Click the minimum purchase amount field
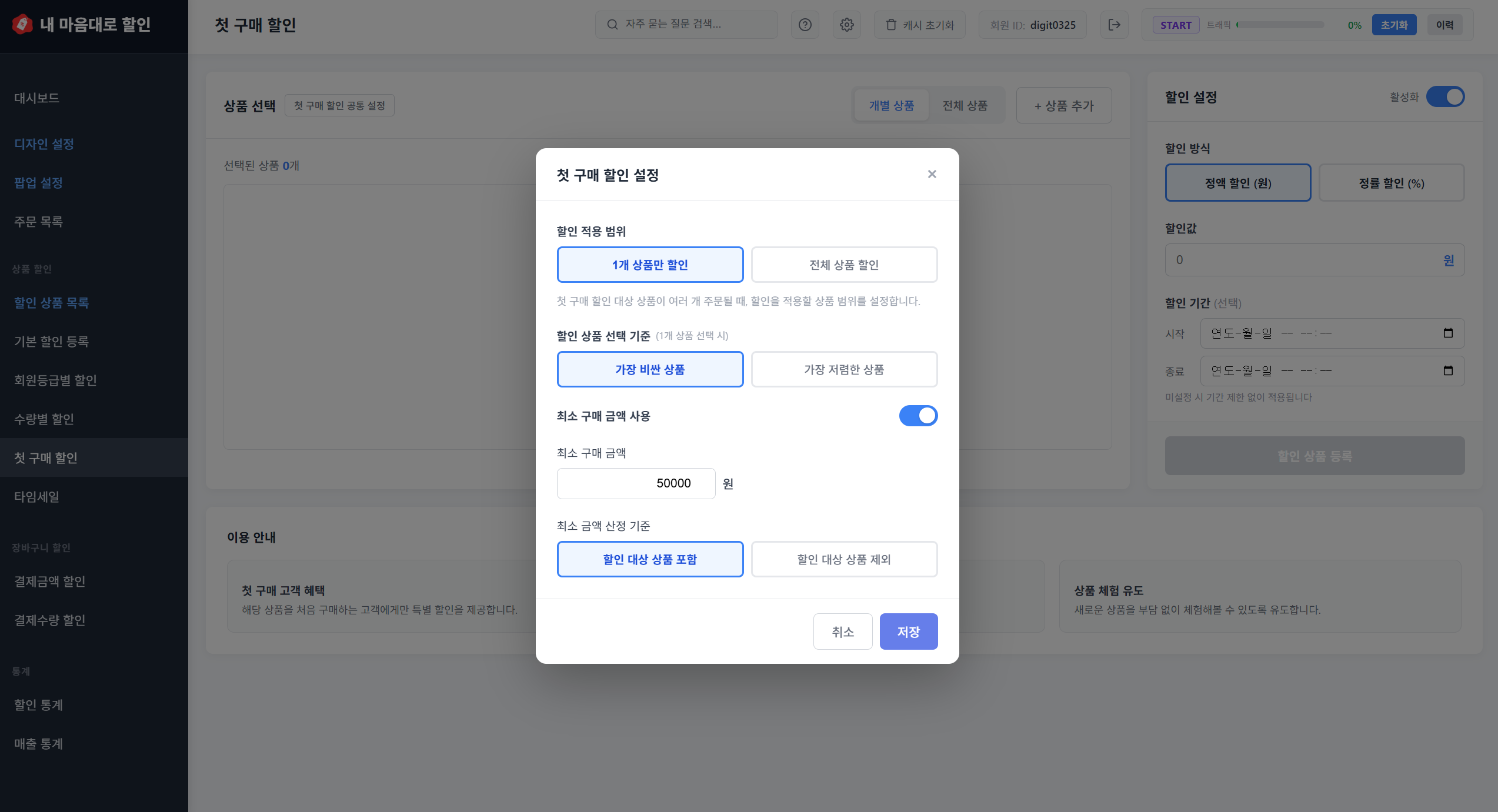Image resolution: width=1498 pixels, height=812 pixels. click(x=636, y=483)
